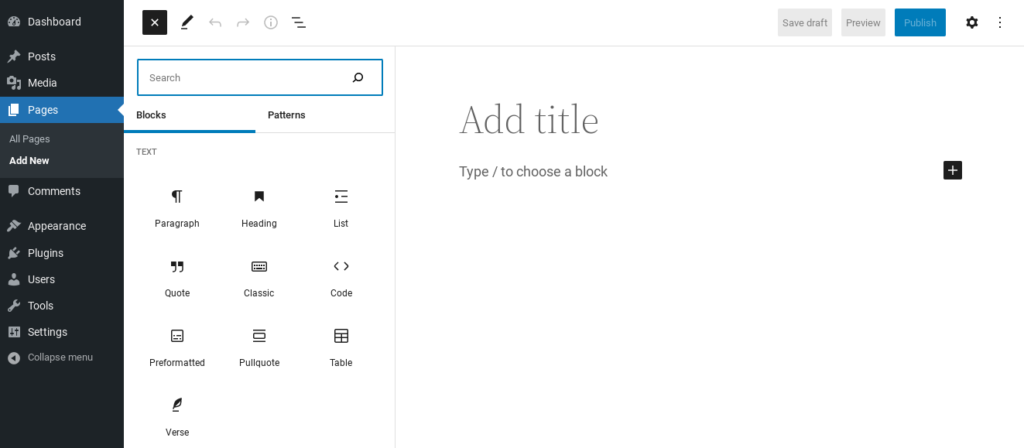
Task: Insert a Pullquote block
Action: point(259,347)
